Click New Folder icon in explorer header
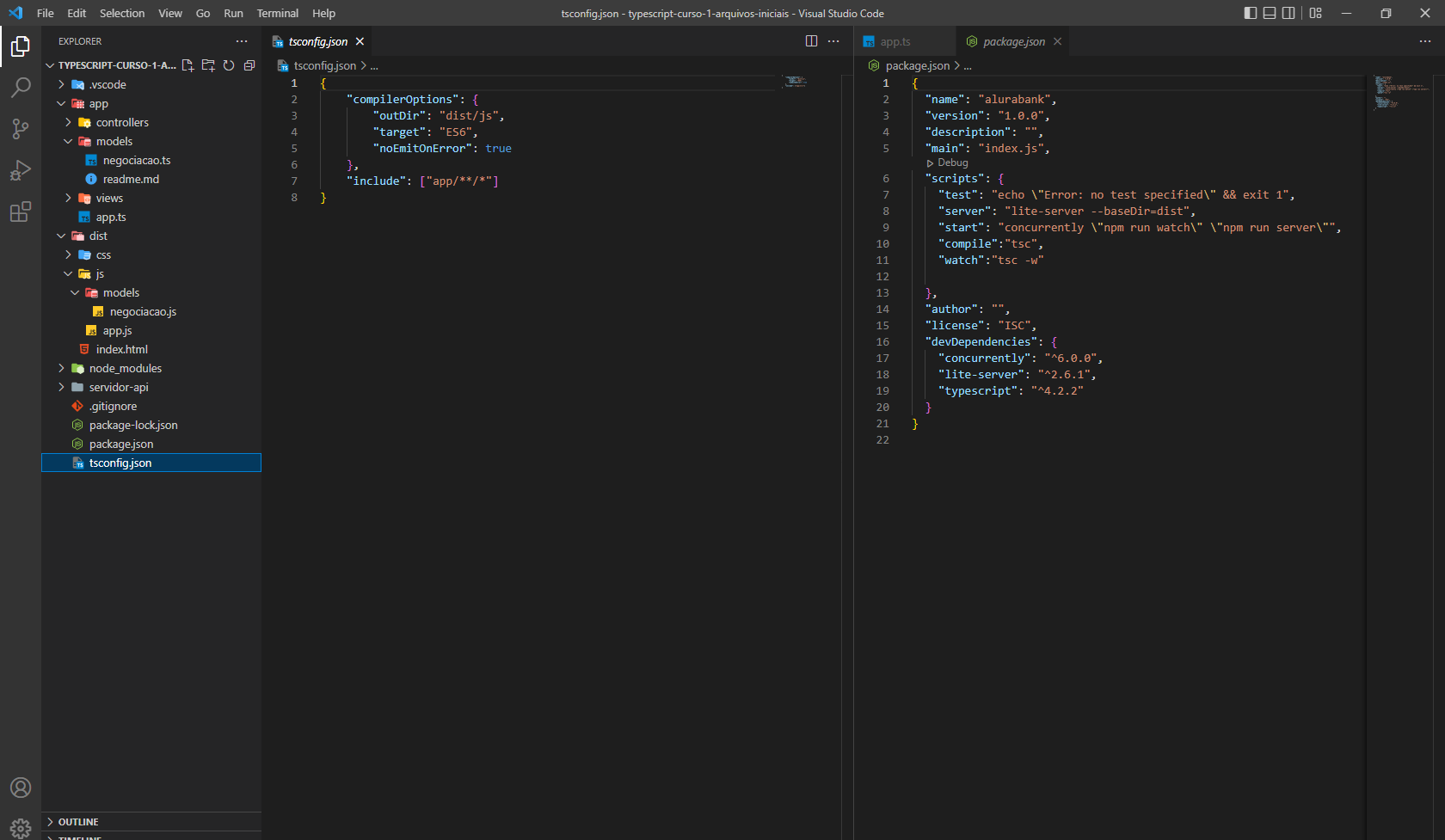 208,65
